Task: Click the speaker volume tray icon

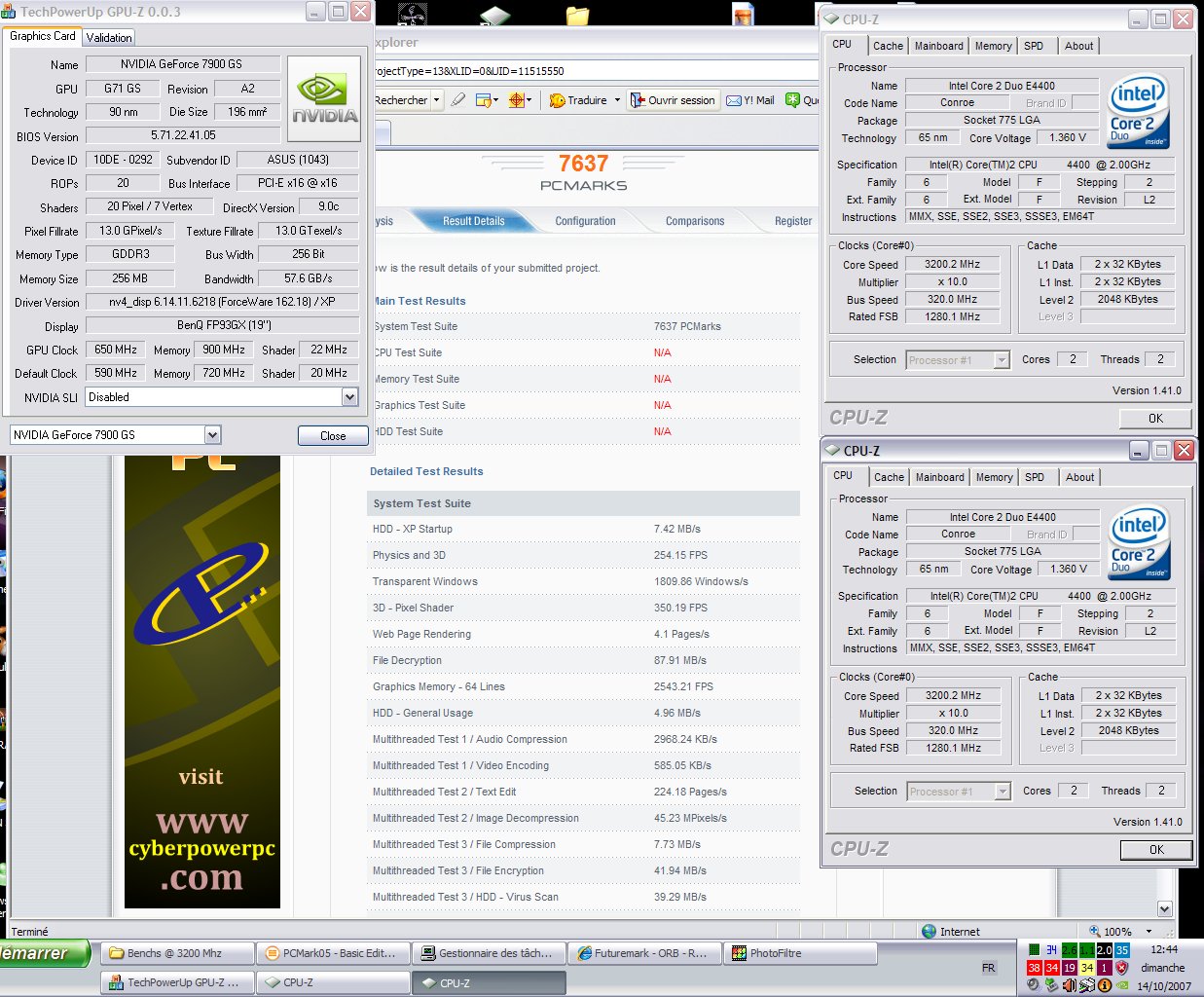Action: tap(1069, 985)
